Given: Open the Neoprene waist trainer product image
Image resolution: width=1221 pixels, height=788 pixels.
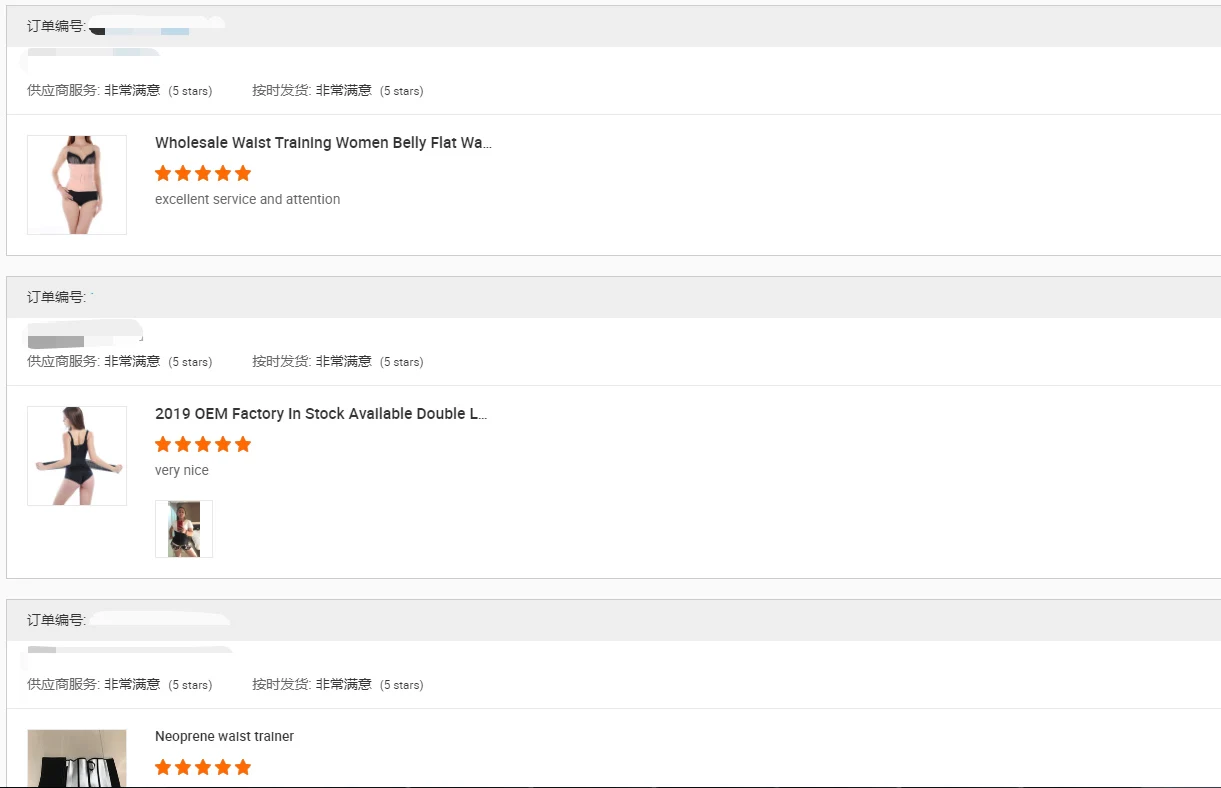Looking at the screenshot, I should (77, 758).
